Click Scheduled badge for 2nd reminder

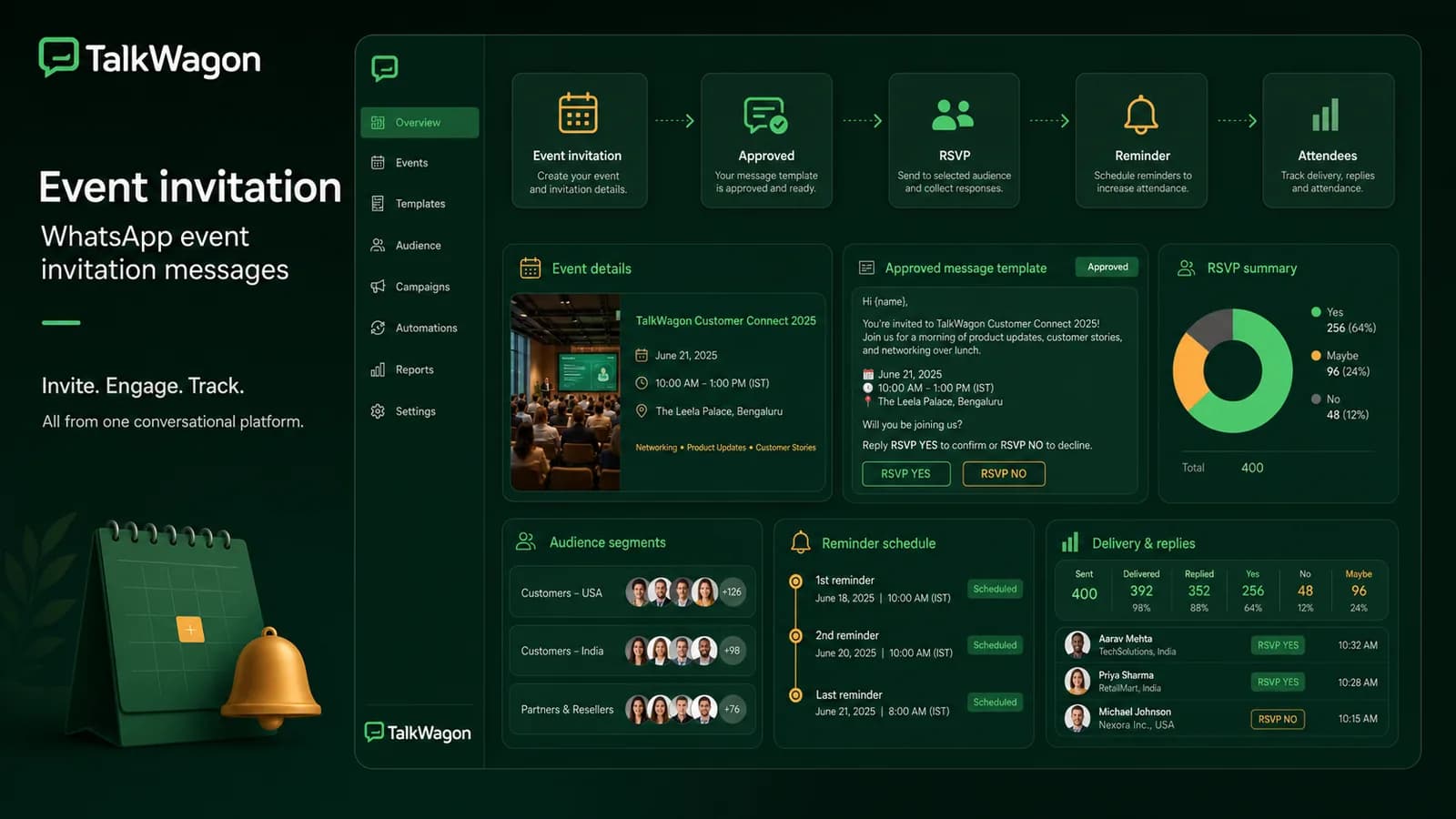[x=995, y=645]
